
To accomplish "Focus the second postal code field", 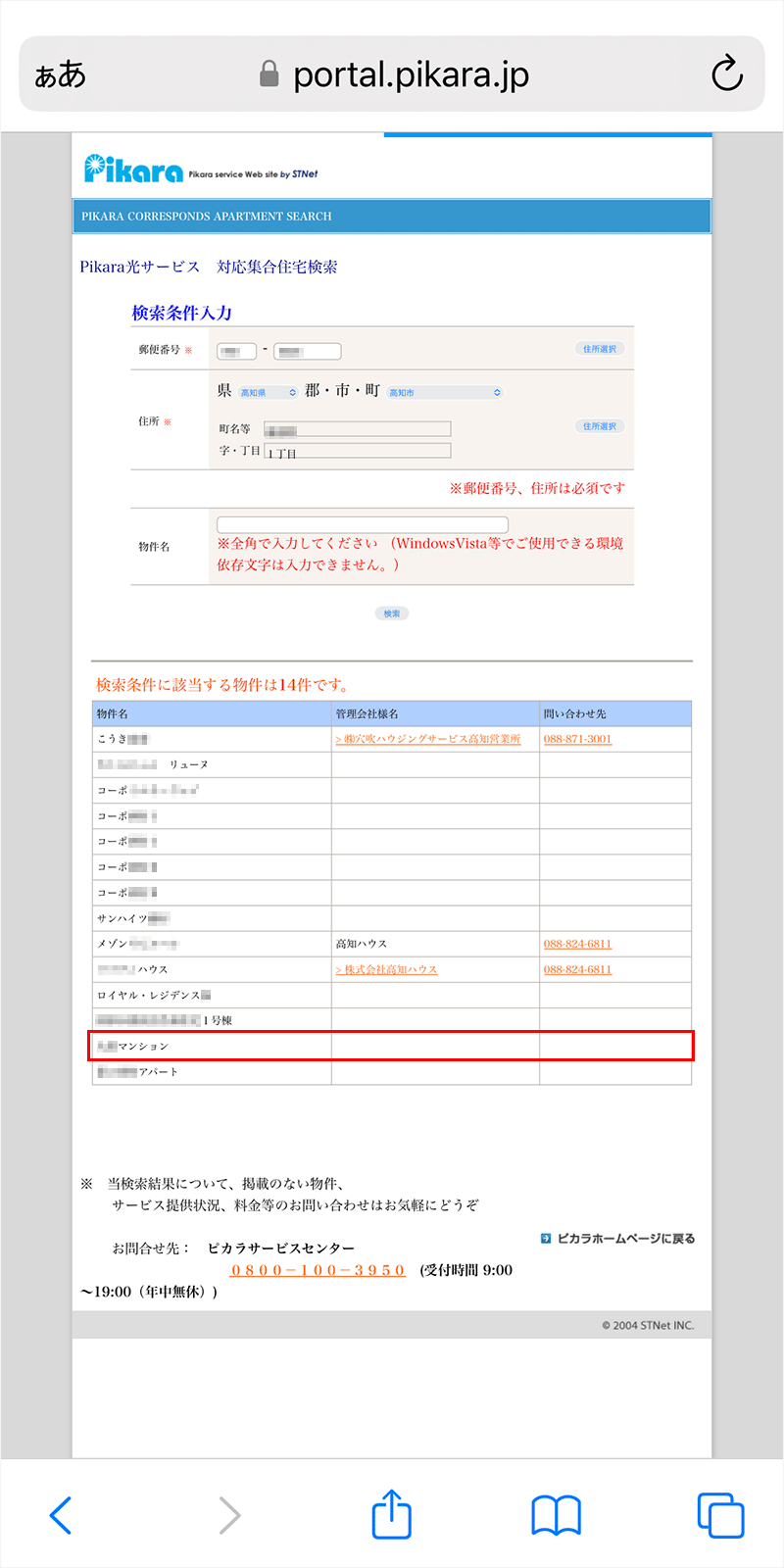I will point(308,351).
